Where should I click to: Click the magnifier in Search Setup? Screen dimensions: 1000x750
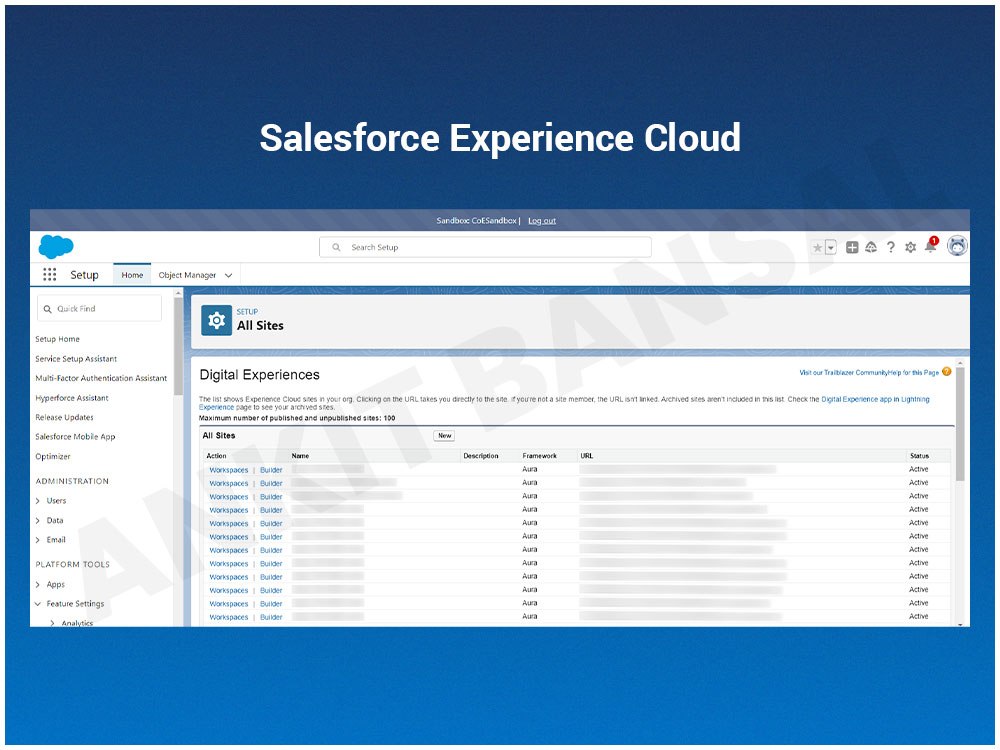[x=336, y=247]
